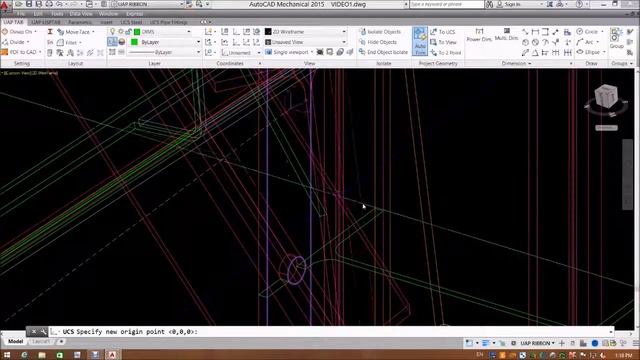Open the Power Dim. tool
This screenshot has height=360, width=640.
479,35
